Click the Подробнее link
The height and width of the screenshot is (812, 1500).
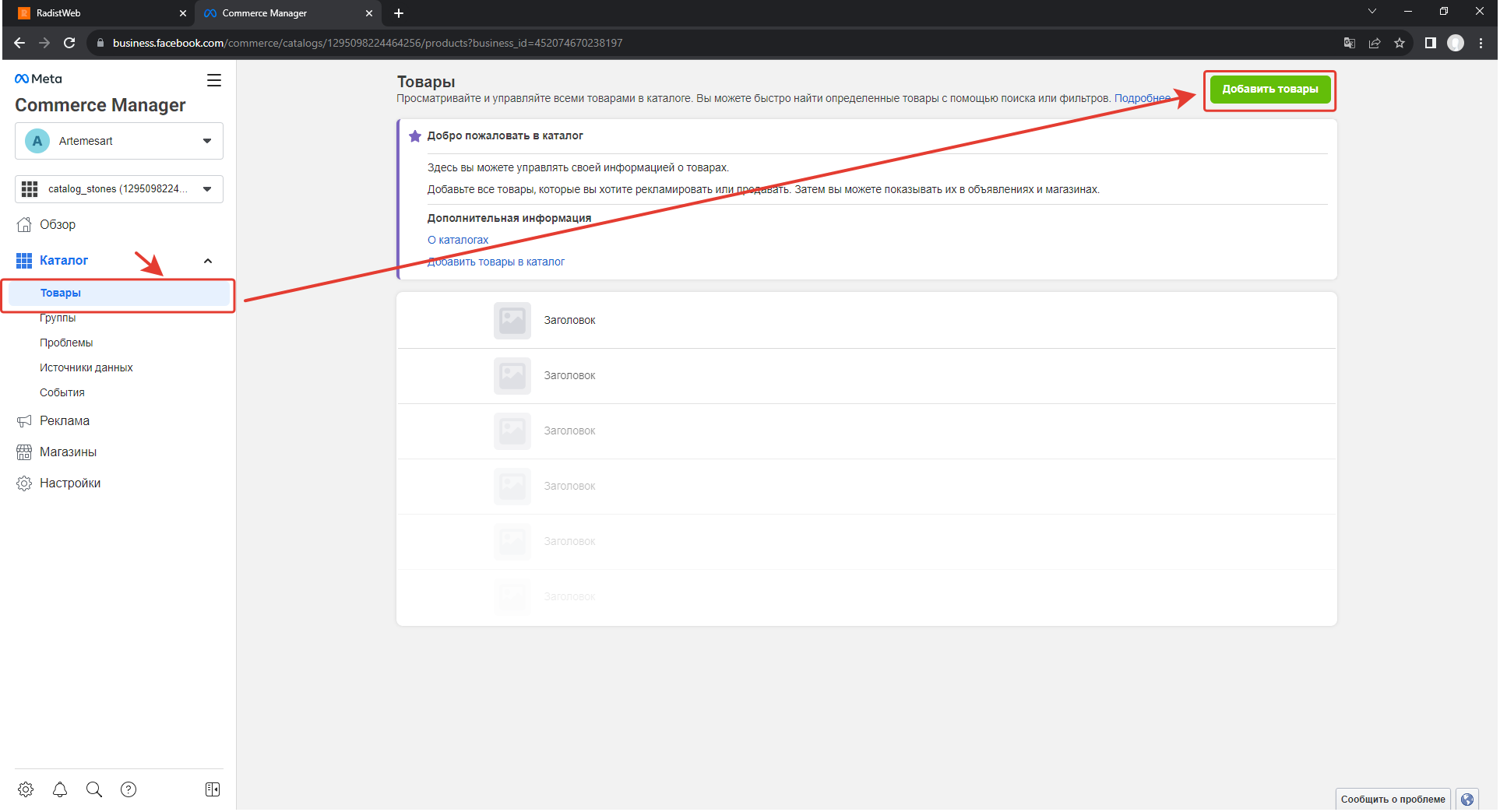[x=1143, y=99]
